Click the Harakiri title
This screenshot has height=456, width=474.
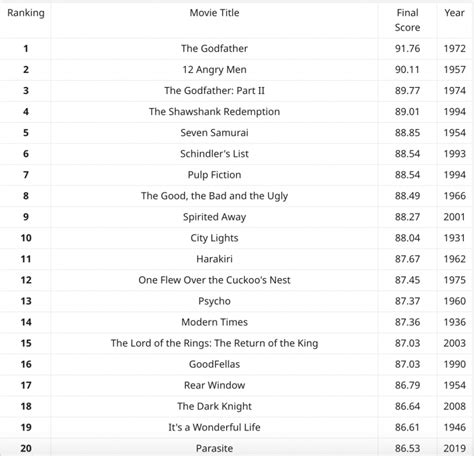[214, 259]
